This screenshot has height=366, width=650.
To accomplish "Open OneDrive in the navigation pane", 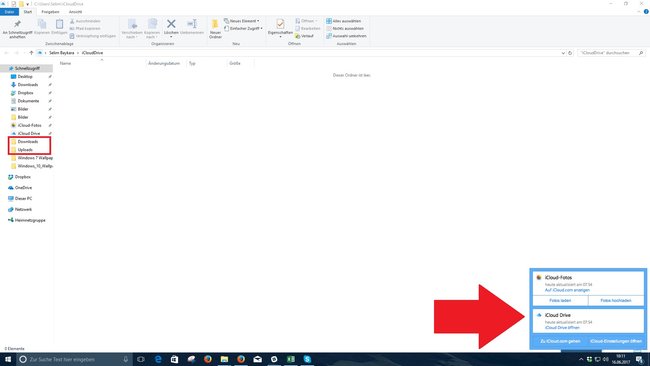I will click(23, 188).
